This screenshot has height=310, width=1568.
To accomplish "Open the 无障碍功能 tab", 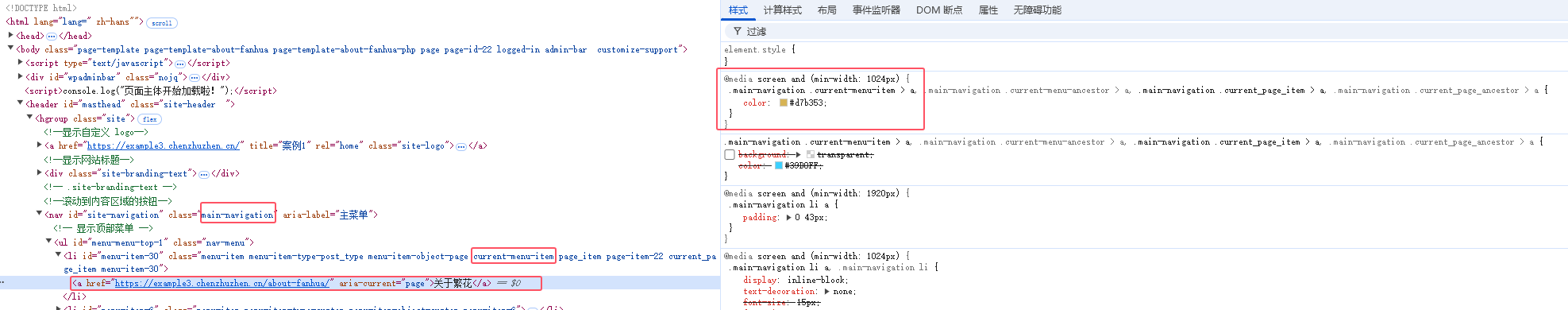I will [1038, 10].
